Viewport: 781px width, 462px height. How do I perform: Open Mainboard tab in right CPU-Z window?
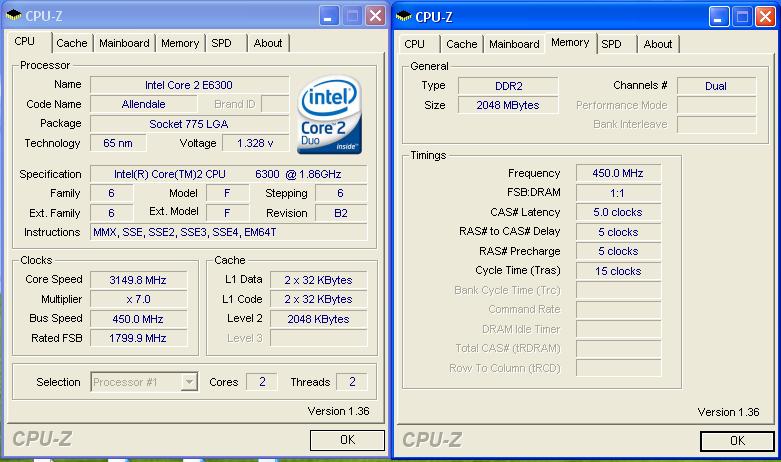(514, 44)
